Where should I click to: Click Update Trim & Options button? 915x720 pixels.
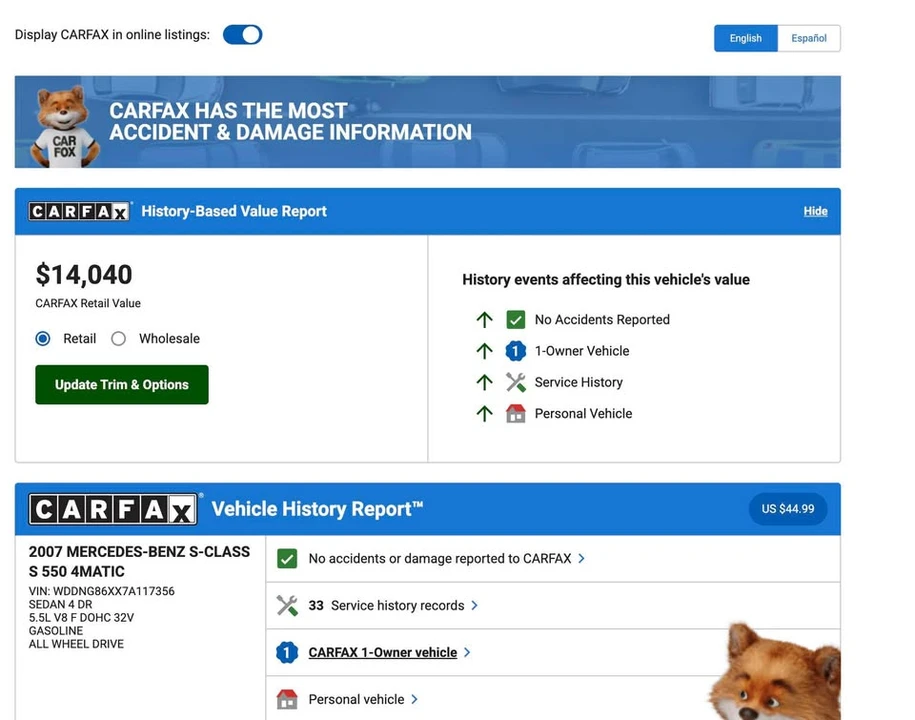(121, 385)
